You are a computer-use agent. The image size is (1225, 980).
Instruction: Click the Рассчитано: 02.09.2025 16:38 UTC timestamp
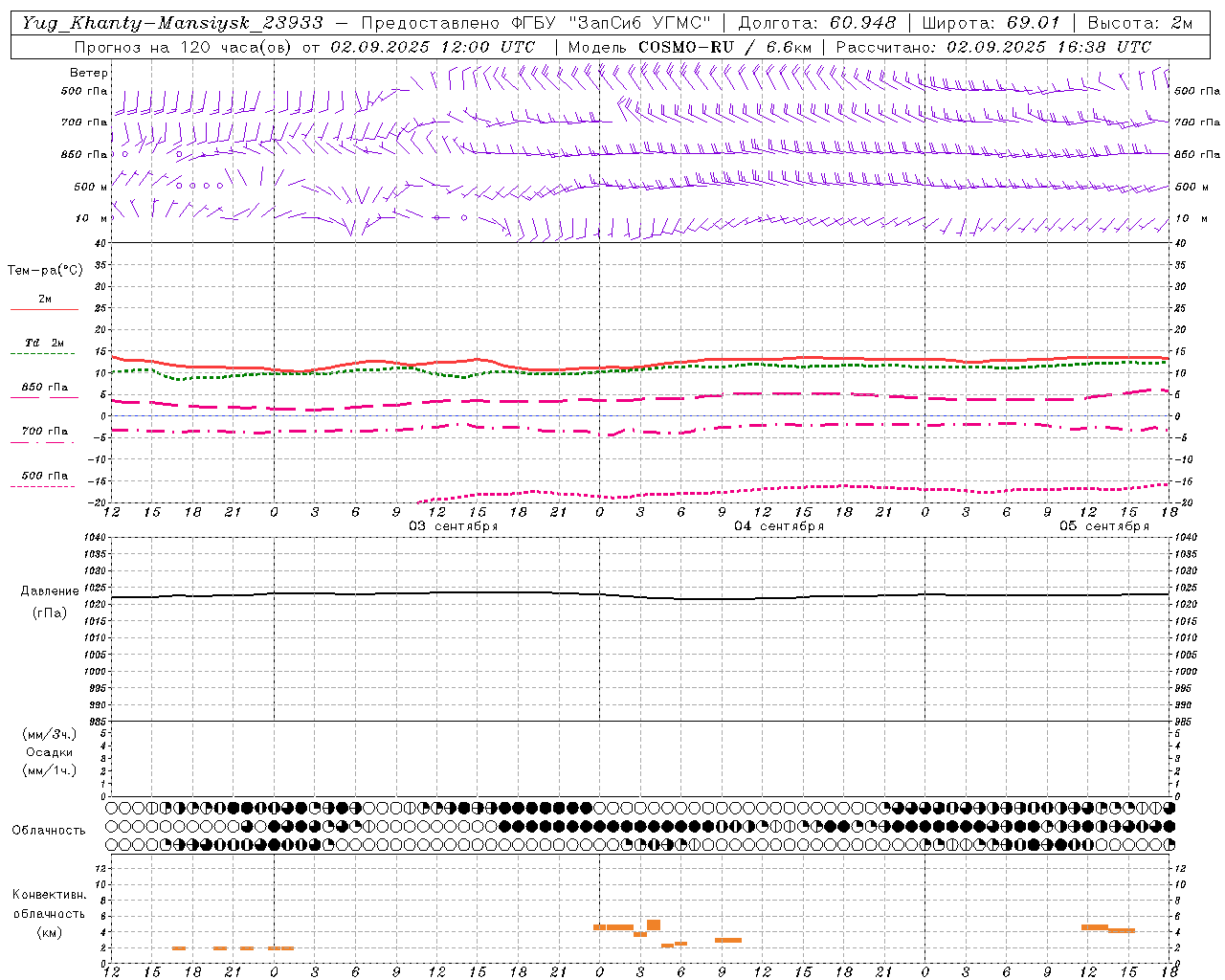(x=993, y=47)
